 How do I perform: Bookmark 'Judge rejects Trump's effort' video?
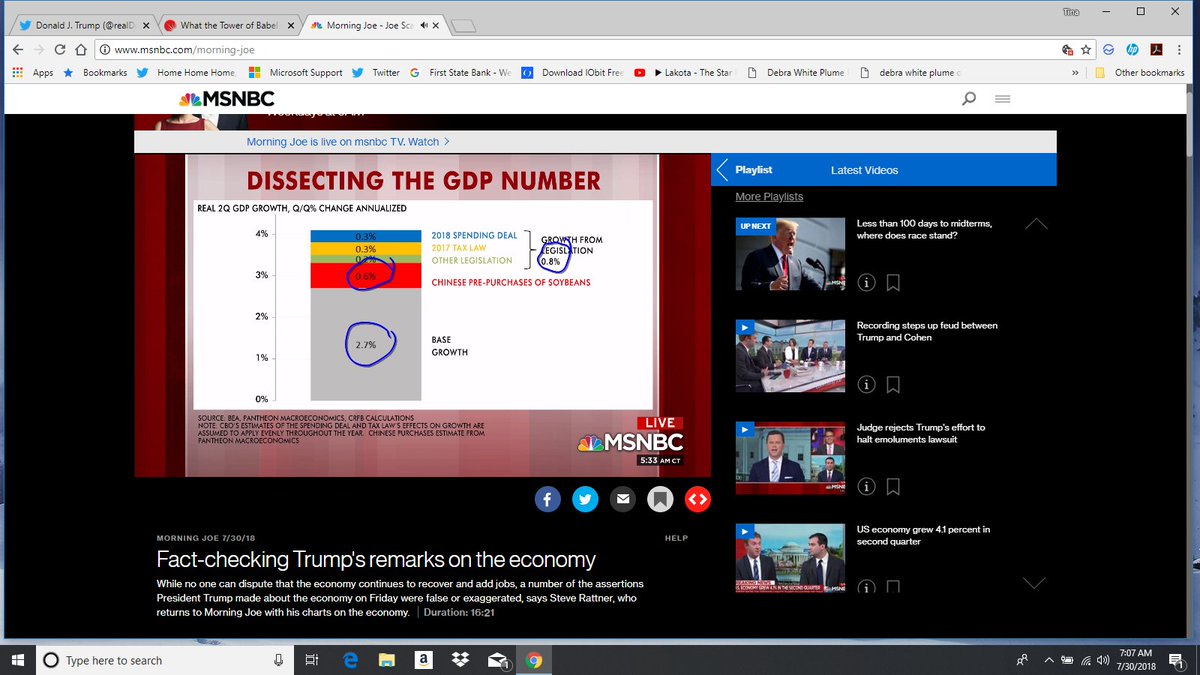coord(893,487)
